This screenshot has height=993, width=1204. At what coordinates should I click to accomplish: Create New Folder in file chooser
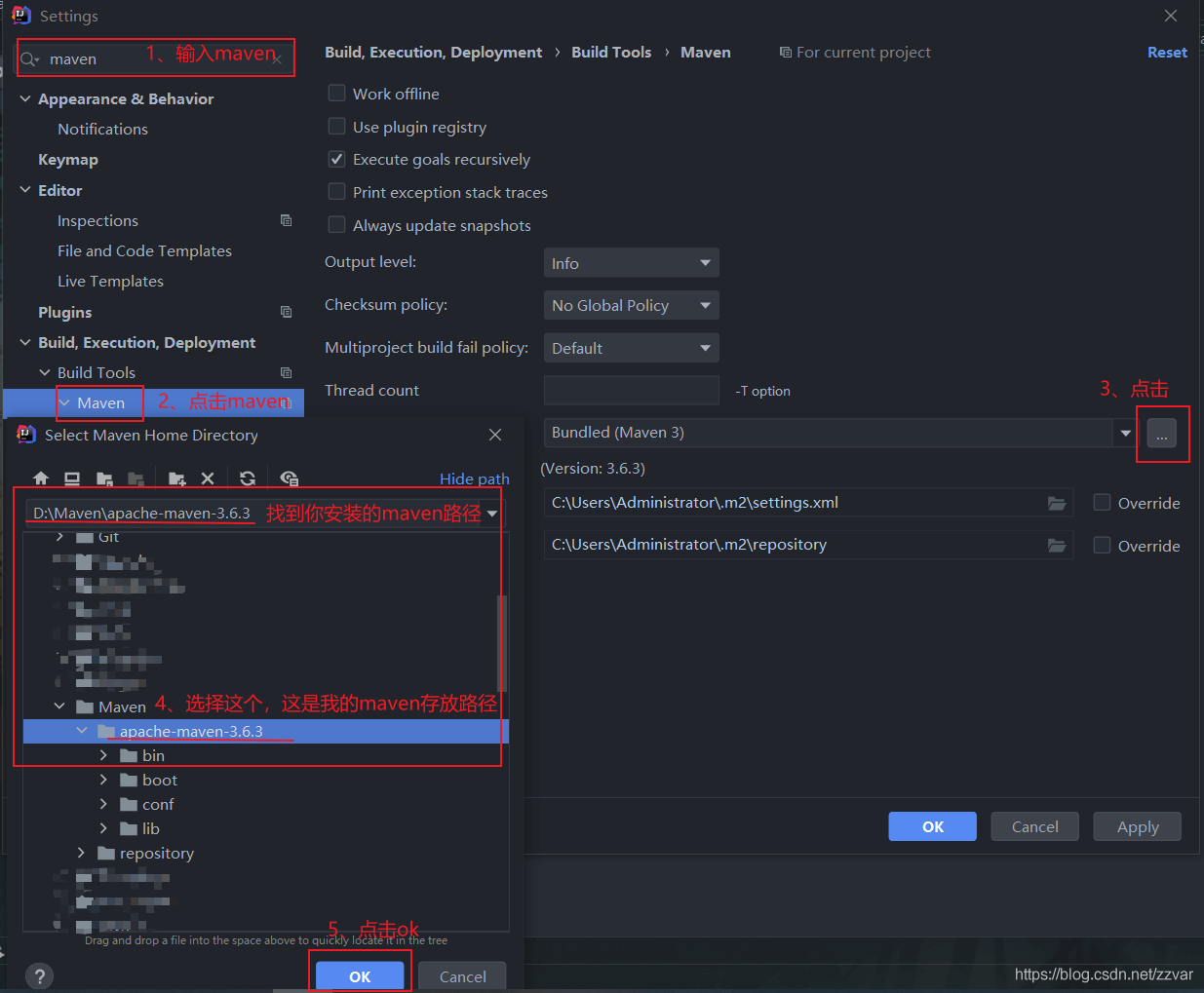click(176, 478)
